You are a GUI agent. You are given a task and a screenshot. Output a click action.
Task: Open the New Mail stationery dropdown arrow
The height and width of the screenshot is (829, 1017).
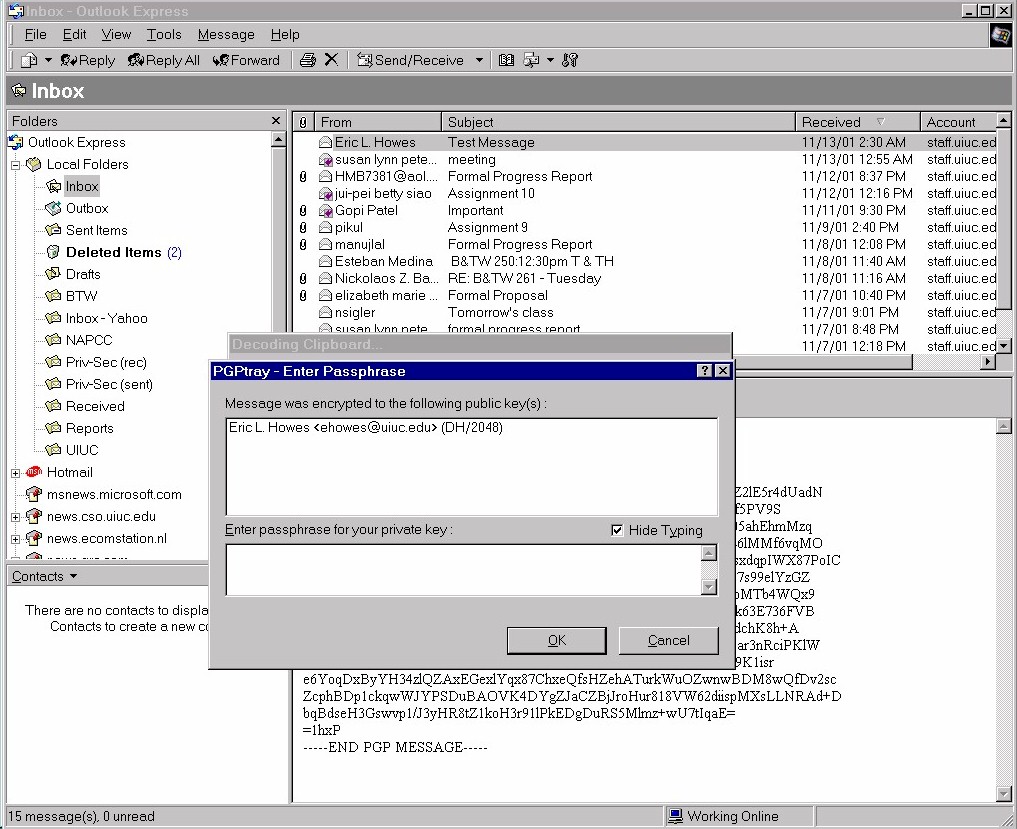[48, 60]
